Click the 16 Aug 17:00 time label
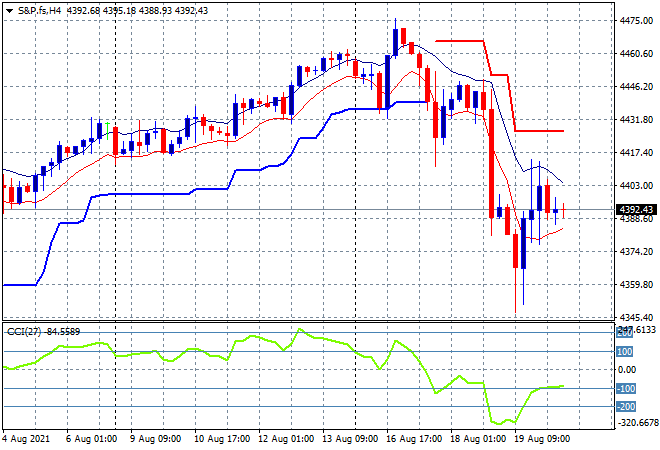Viewport: 660px width, 450px height. (x=414, y=439)
